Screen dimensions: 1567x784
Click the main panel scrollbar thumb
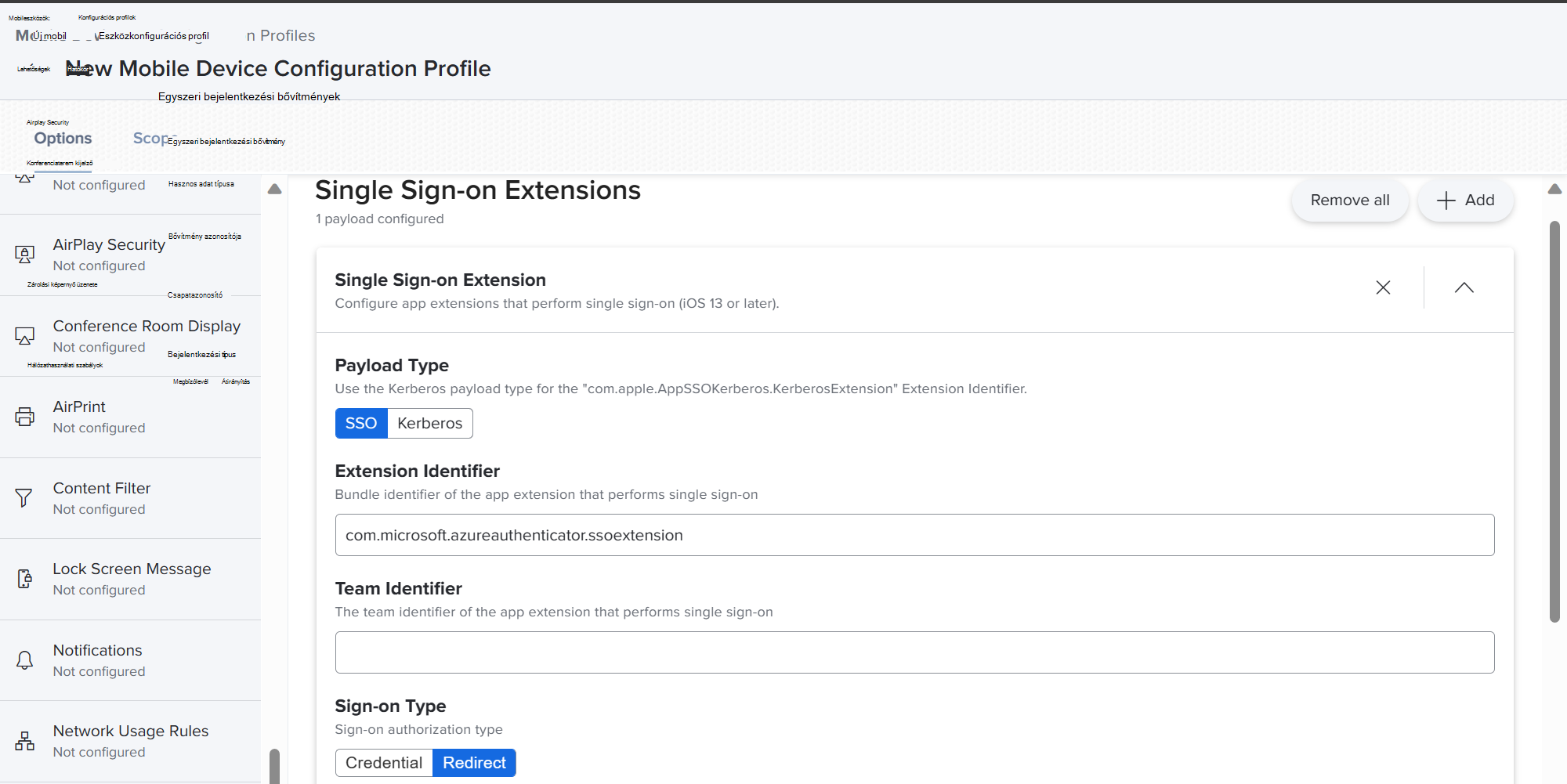coord(1554,421)
